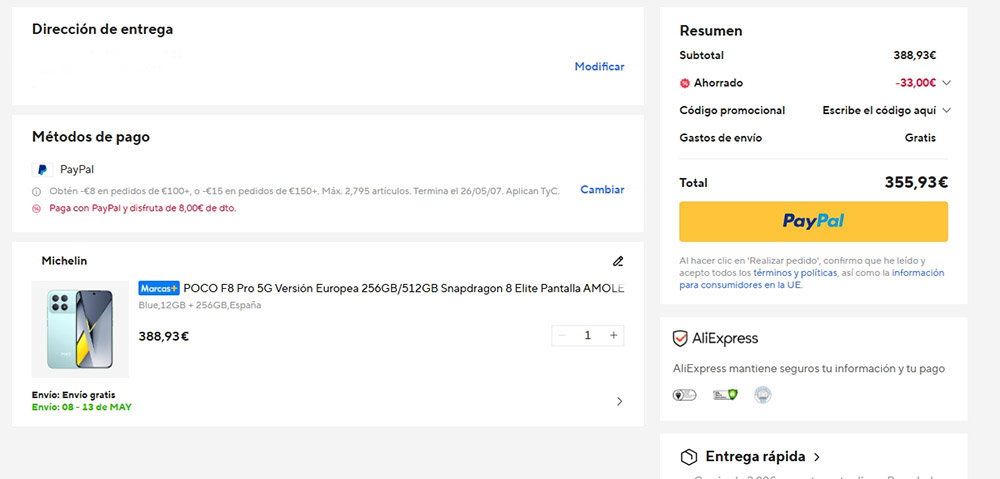Screen dimensions: 1000x479
Task: Open Entrega rápida details chevron
Action: coord(817,457)
